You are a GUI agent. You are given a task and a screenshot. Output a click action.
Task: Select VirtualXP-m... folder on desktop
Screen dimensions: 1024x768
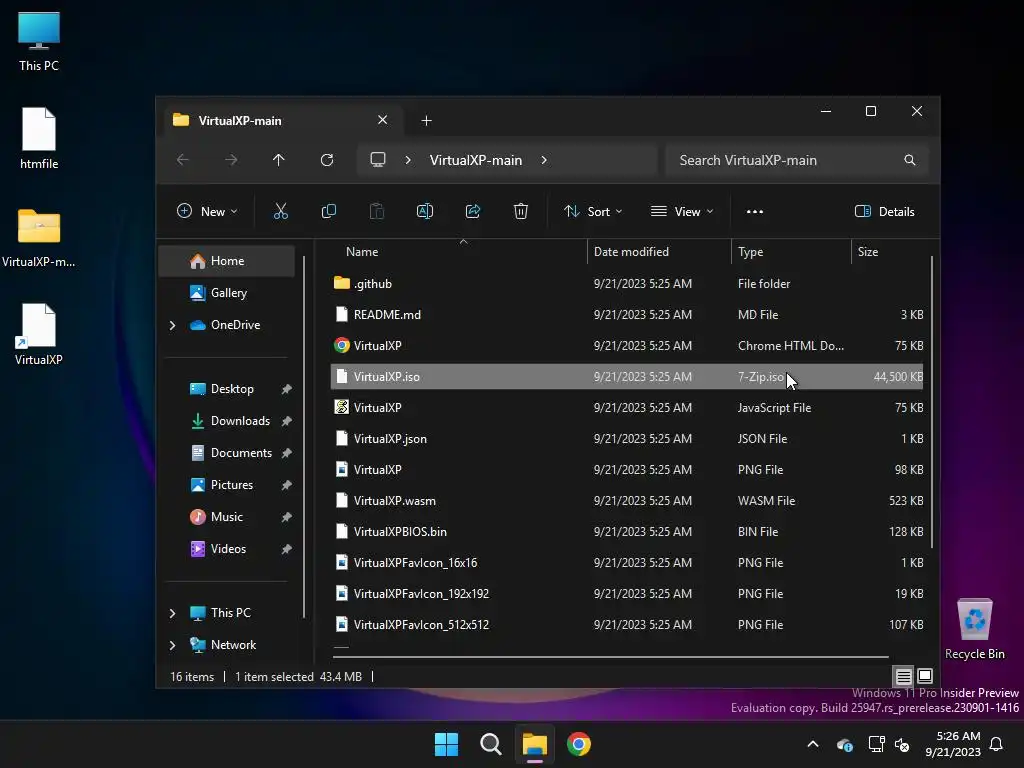click(x=39, y=238)
